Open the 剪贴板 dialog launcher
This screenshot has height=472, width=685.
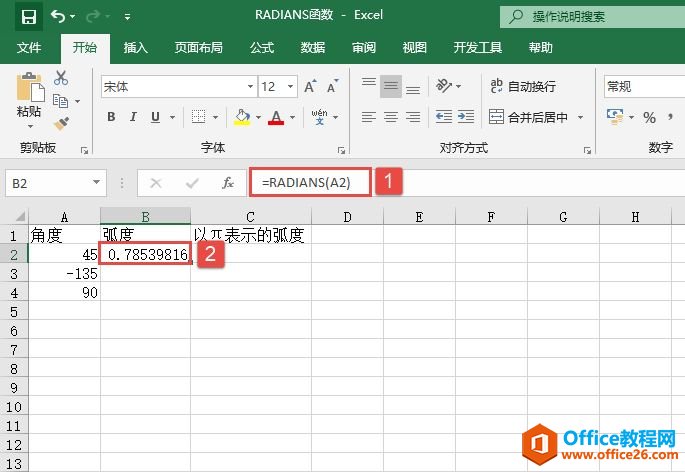click(84, 151)
